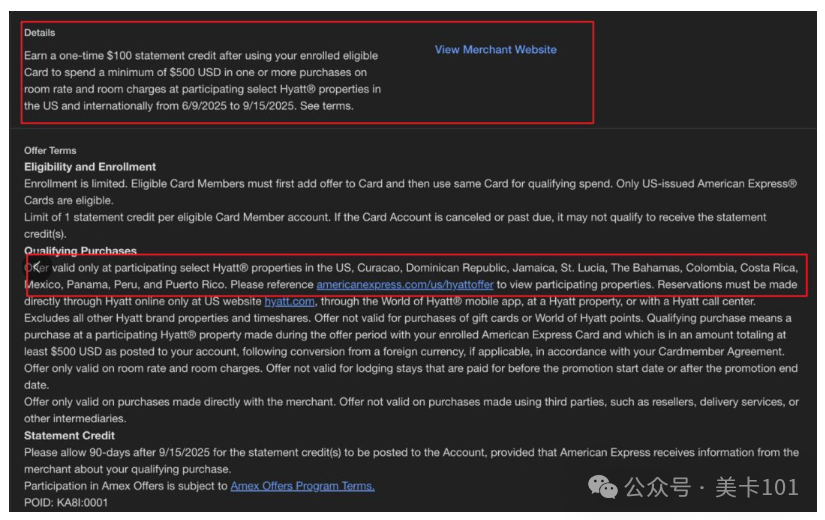Click the 'Earn a one-time $100 statement credit' line
Screen dimensions: 825x520
(201, 56)
